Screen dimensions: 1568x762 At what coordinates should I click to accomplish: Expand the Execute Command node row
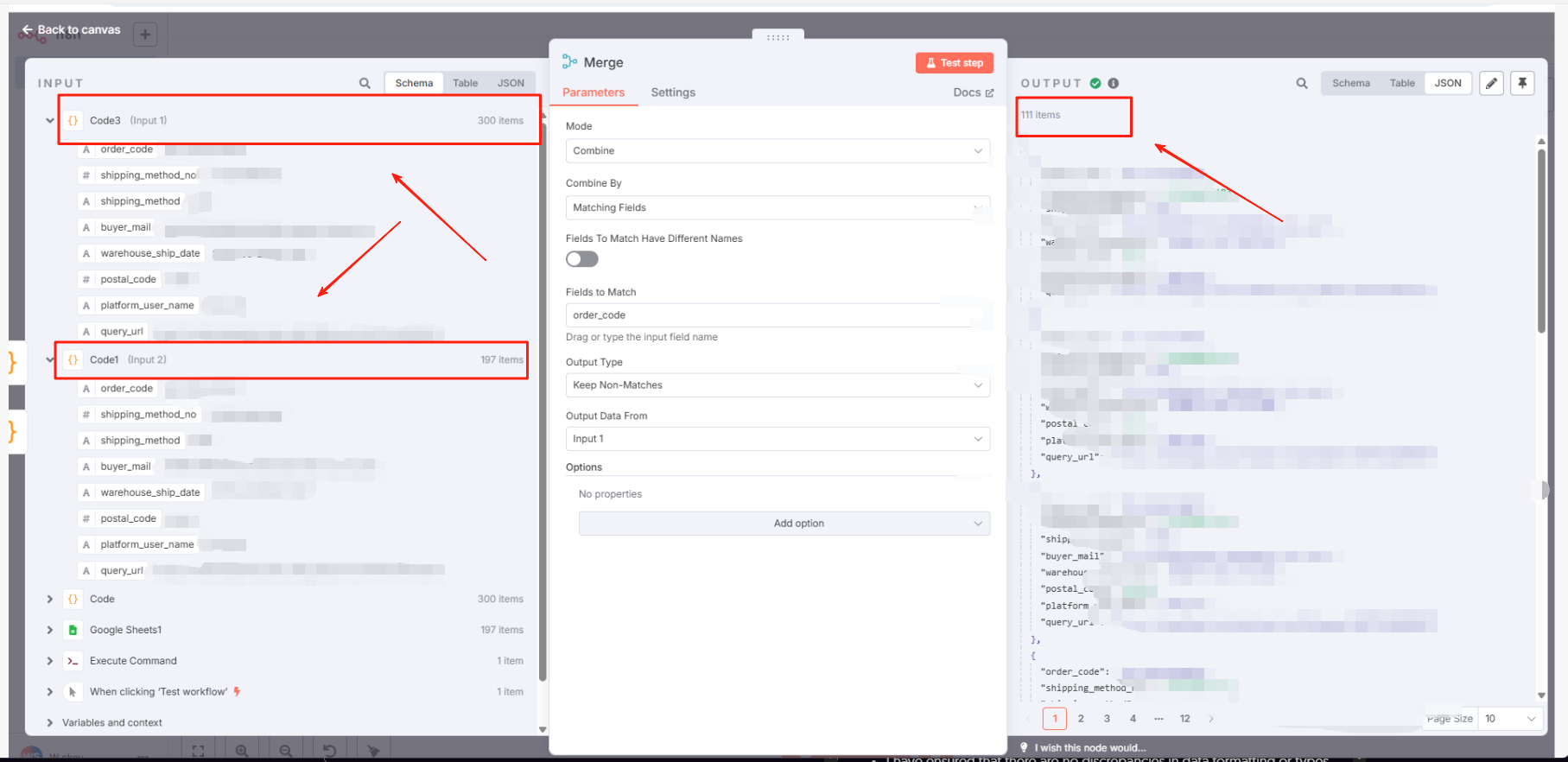click(x=50, y=661)
